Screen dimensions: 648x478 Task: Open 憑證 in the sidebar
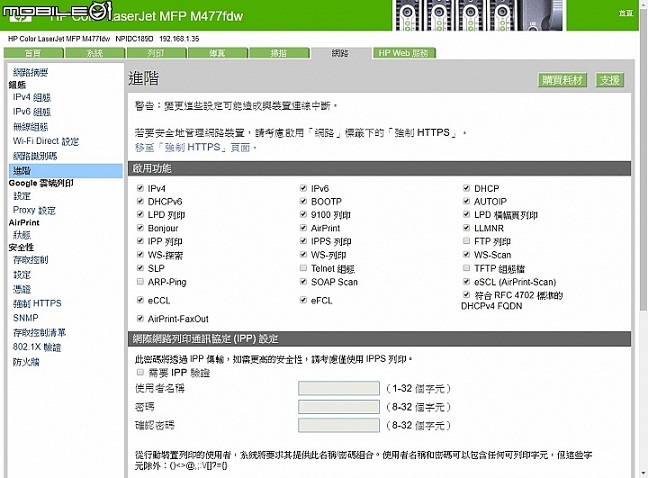[22, 289]
